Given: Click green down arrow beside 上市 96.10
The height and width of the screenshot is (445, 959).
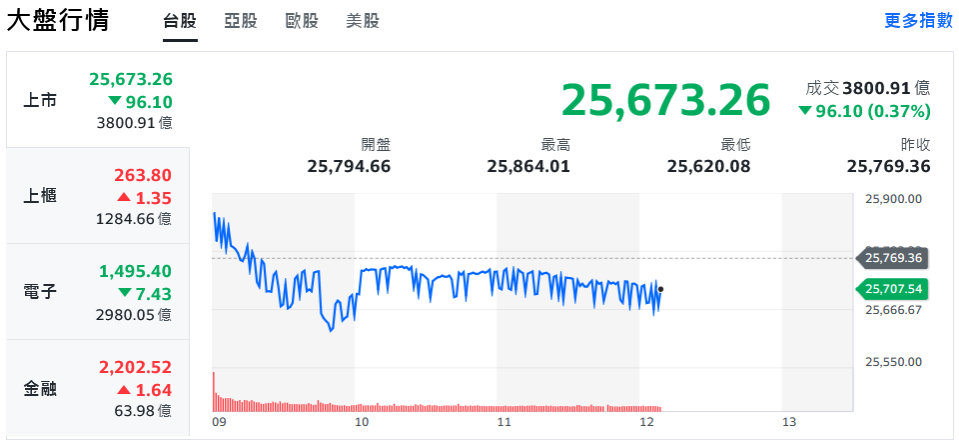Looking at the screenshot, I should click(115, 102).
